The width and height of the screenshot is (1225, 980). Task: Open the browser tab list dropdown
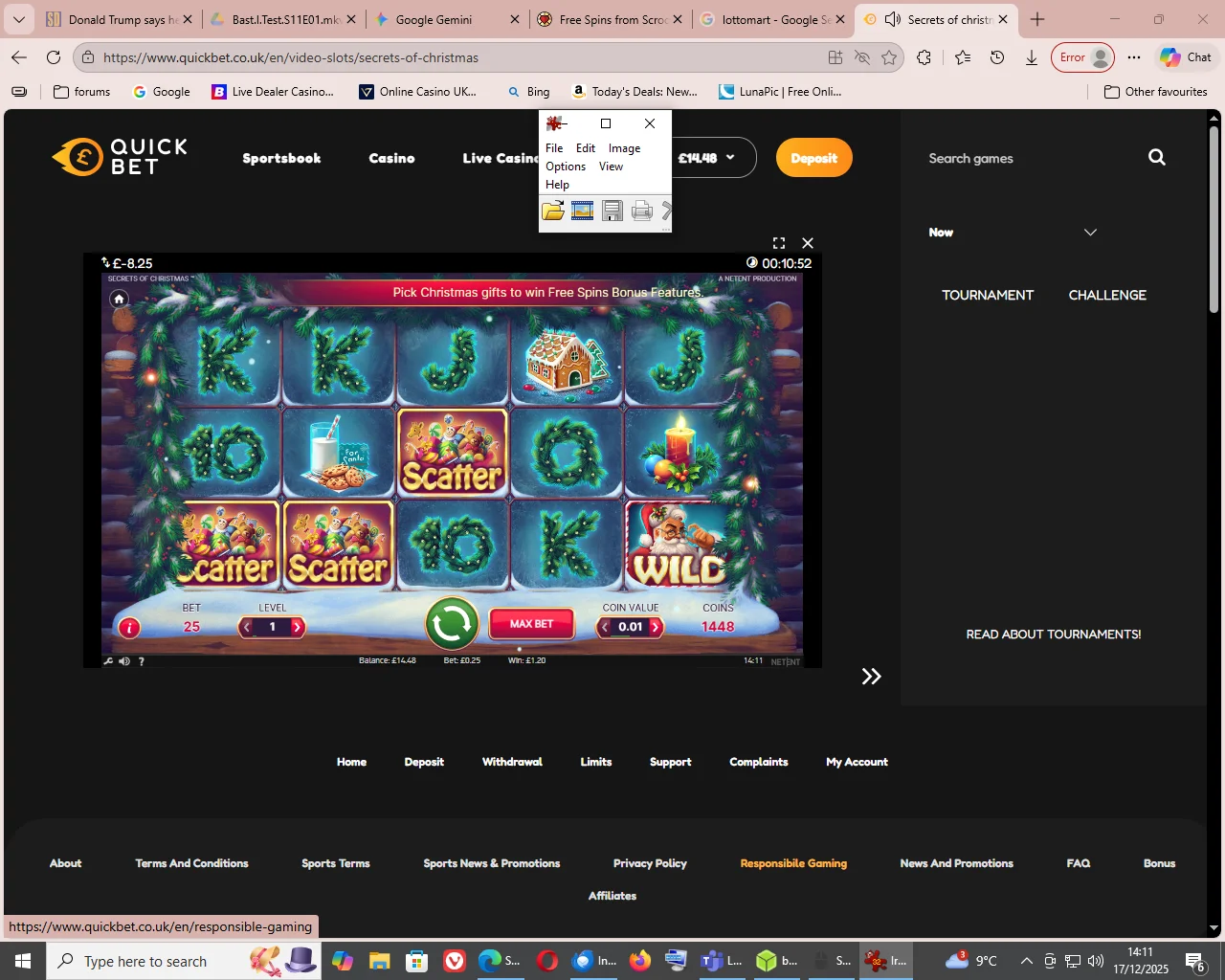click(18, 19)
